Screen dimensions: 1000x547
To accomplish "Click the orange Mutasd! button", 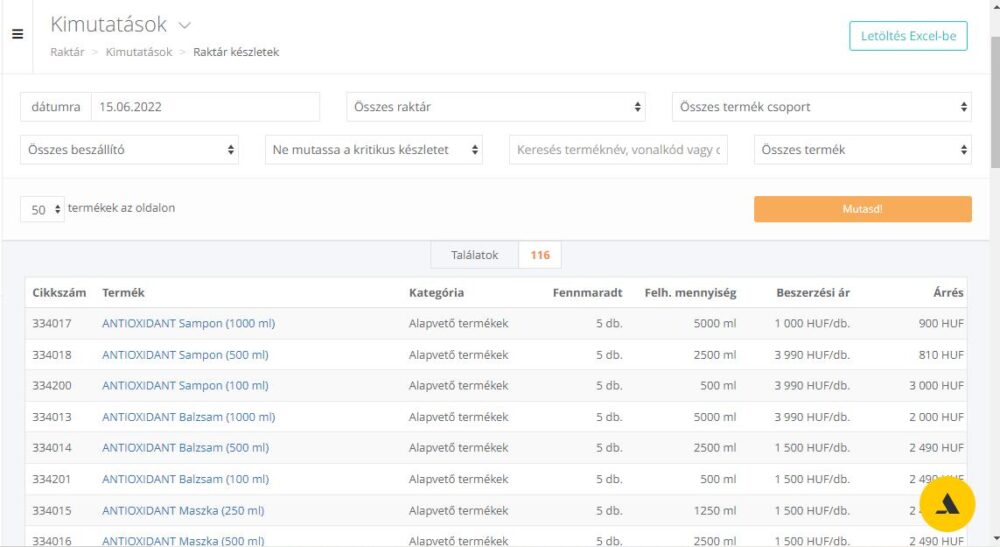I will (862, 209).
